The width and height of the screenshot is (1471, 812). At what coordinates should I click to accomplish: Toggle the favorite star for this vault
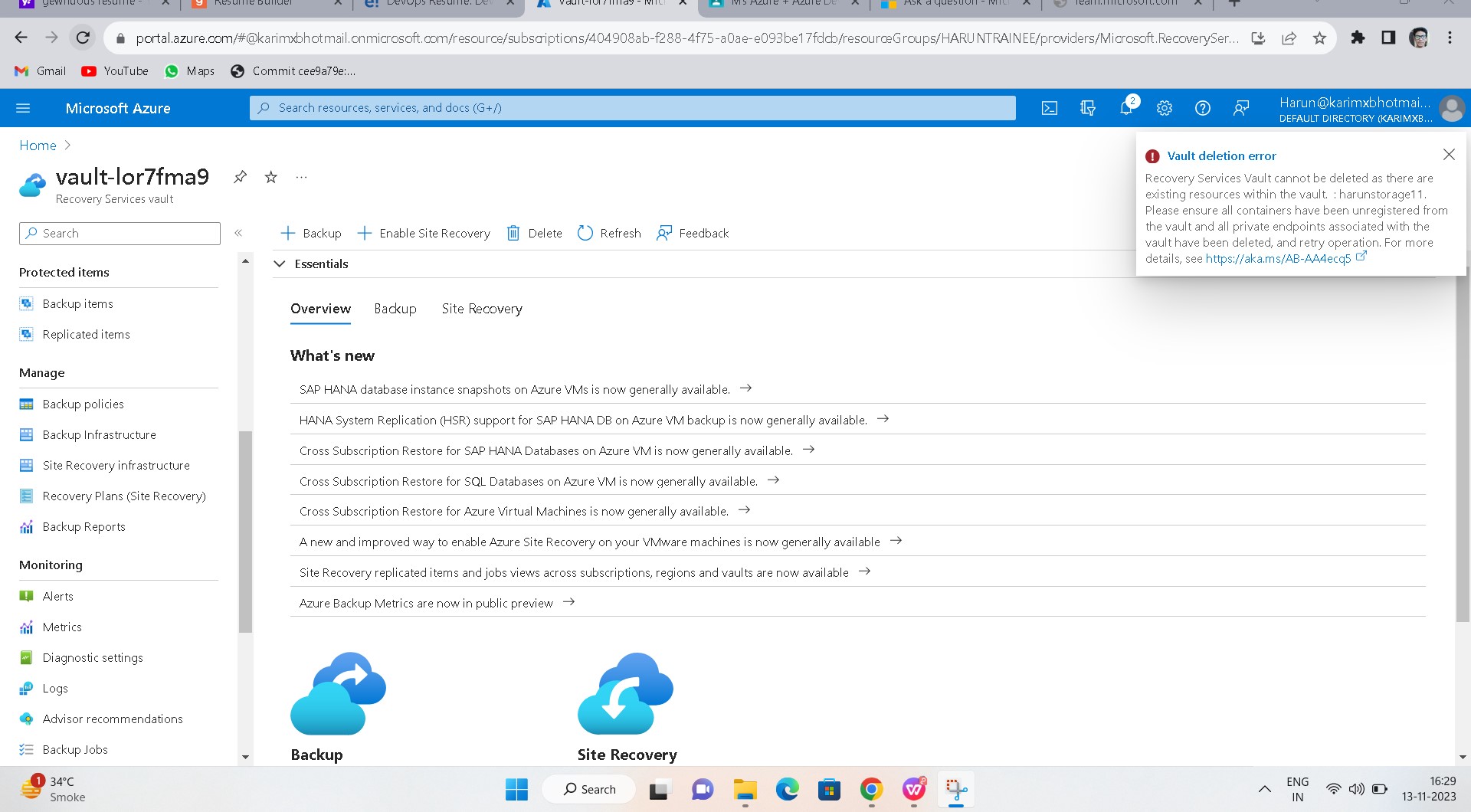270,176
